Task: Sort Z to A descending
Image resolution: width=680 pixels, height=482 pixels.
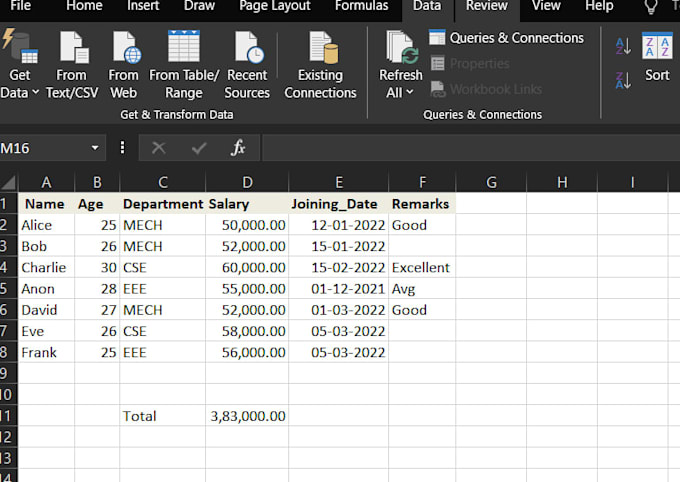Action: [x=623, y=80]
